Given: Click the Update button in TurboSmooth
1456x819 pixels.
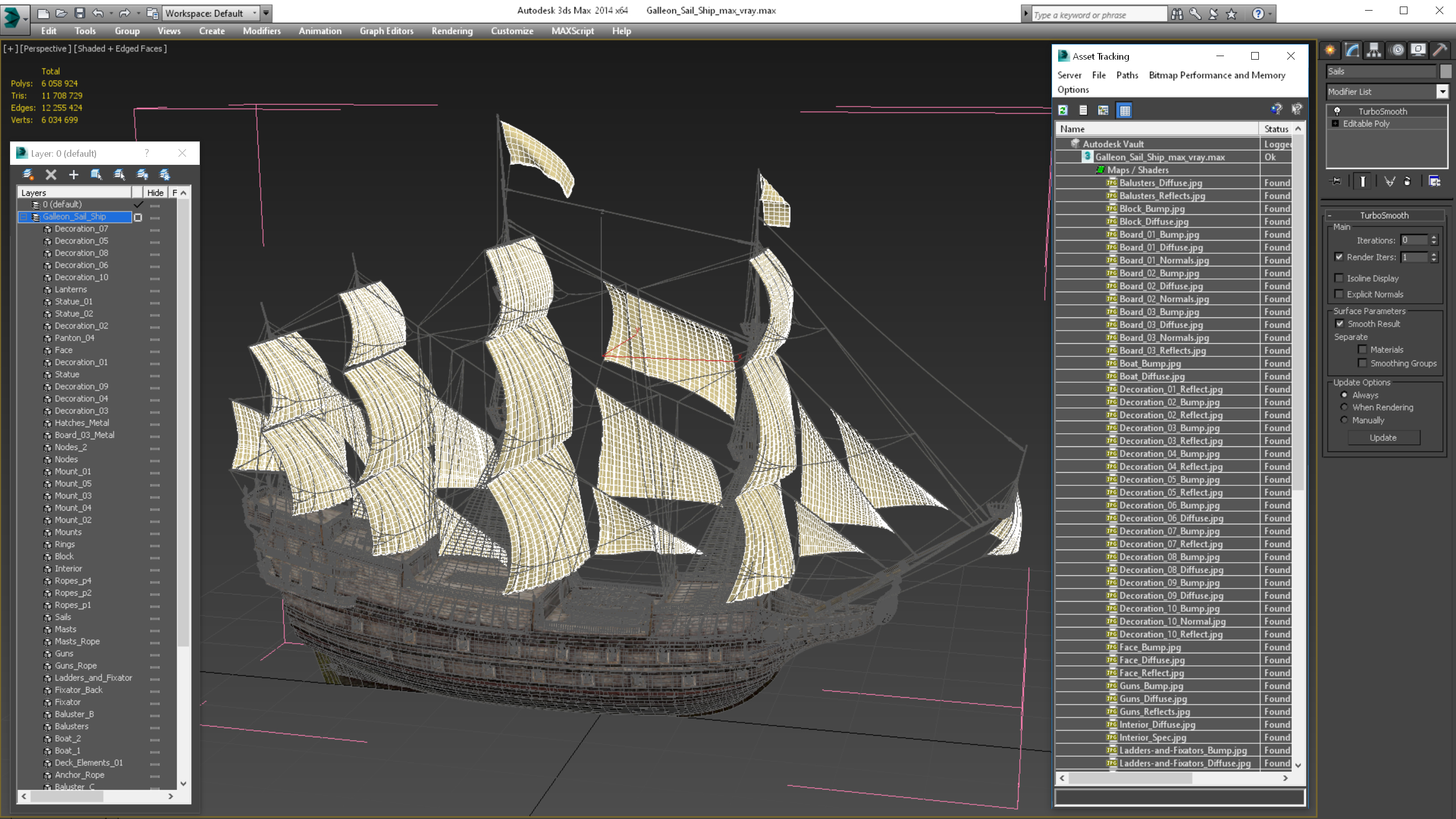Looking at the screenshot, I should [x=1383, y=437].
